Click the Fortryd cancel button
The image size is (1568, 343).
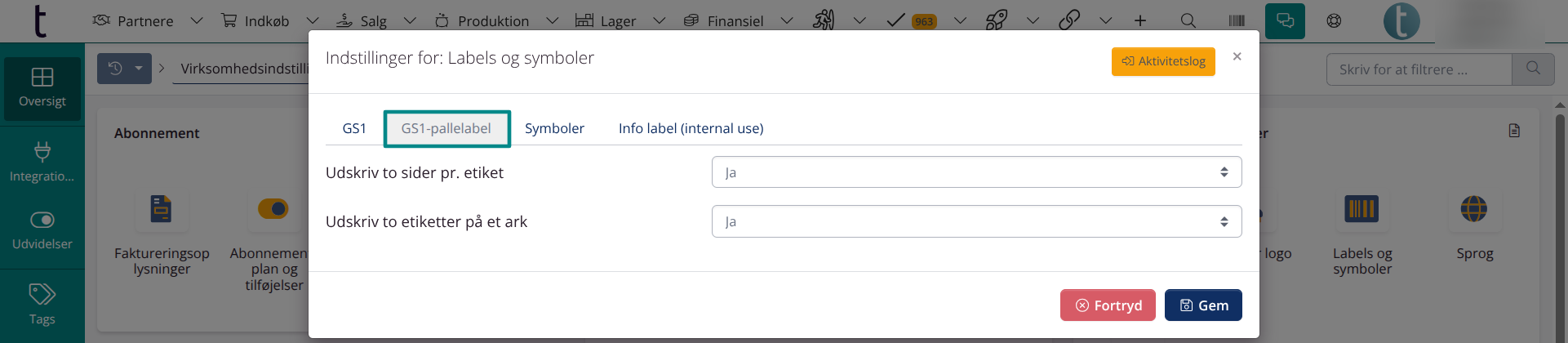point(1108,305)
